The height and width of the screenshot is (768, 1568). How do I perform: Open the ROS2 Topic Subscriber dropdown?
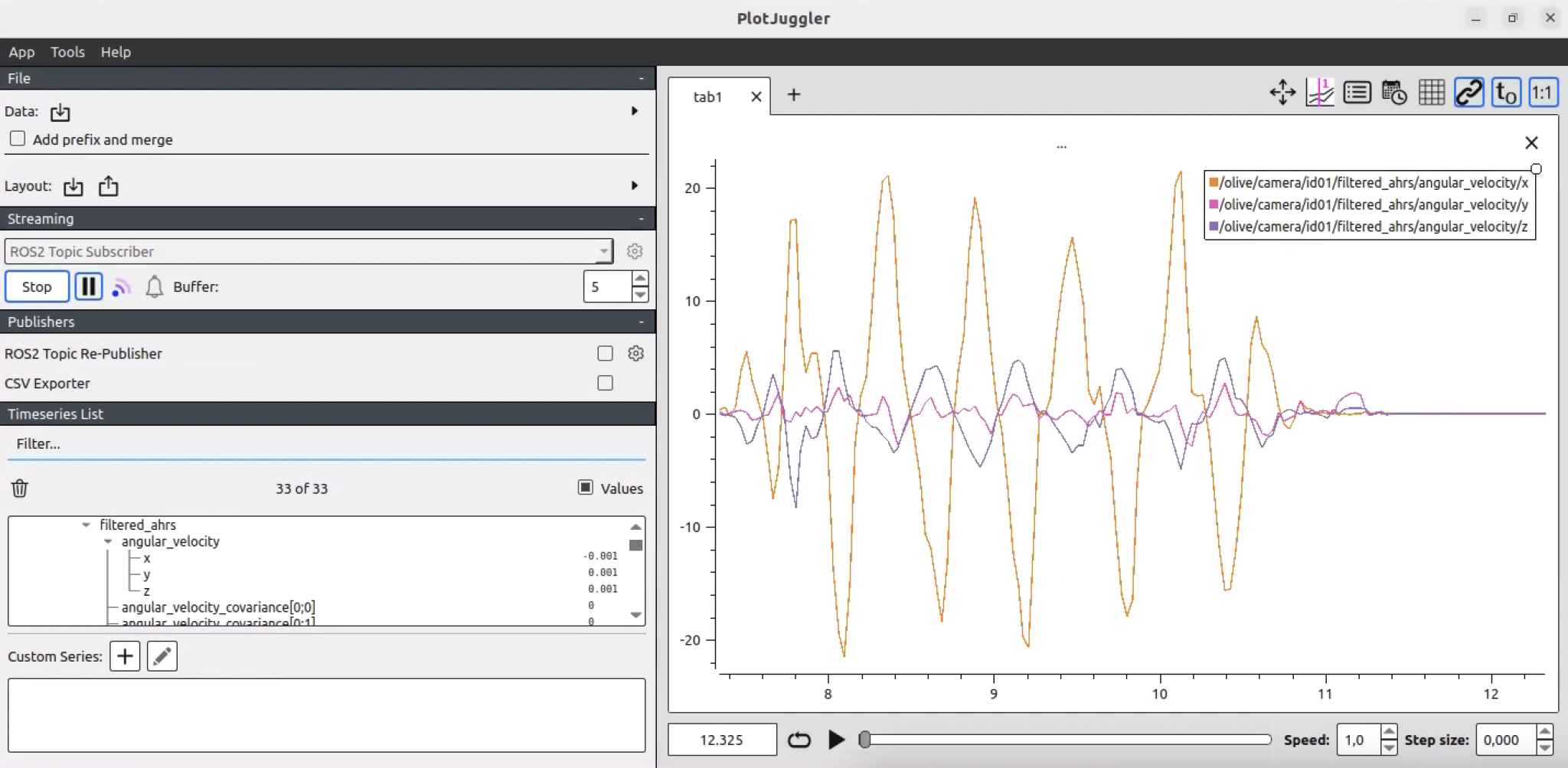point(604,251)
